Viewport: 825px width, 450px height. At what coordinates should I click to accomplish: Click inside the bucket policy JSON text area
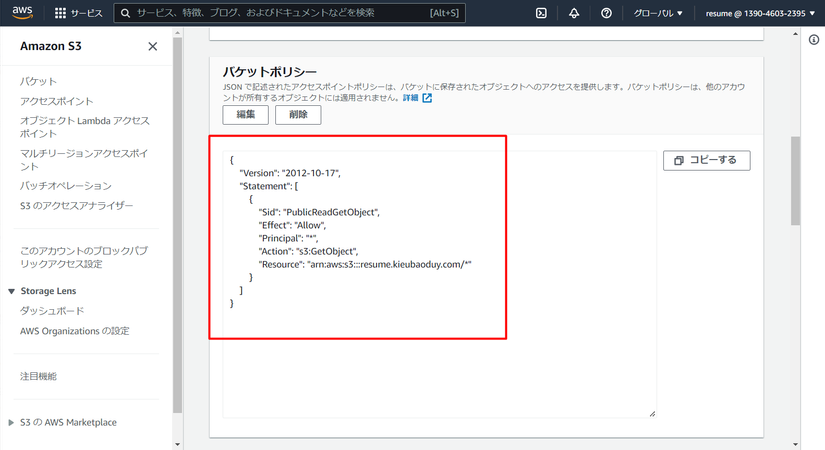(439, 284)
